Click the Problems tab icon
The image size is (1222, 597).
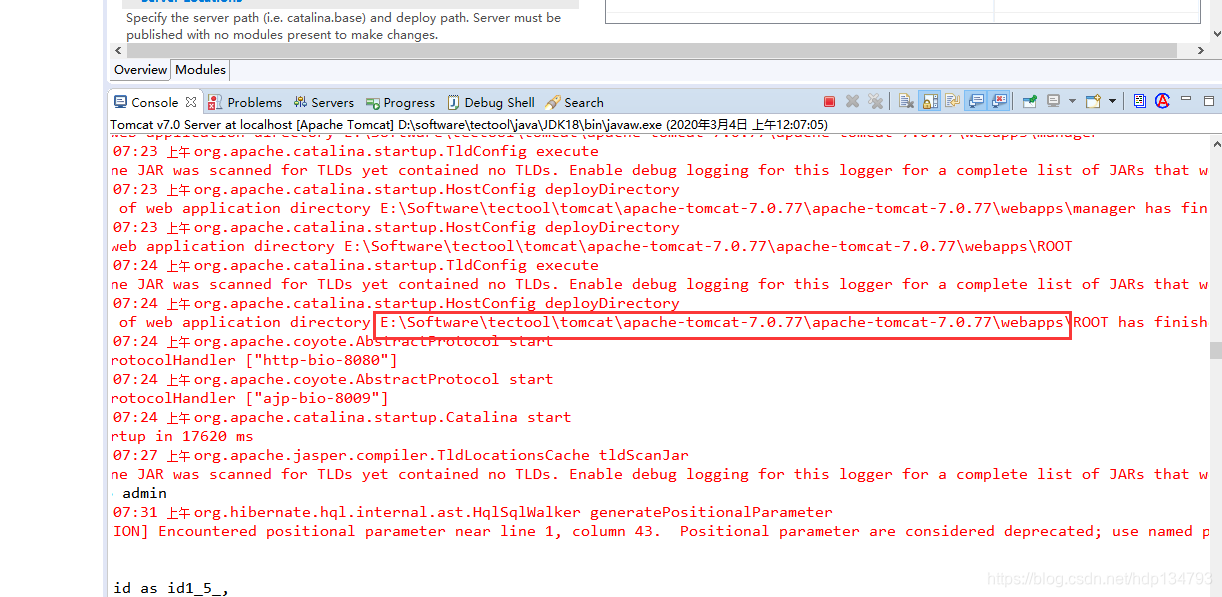216,102
